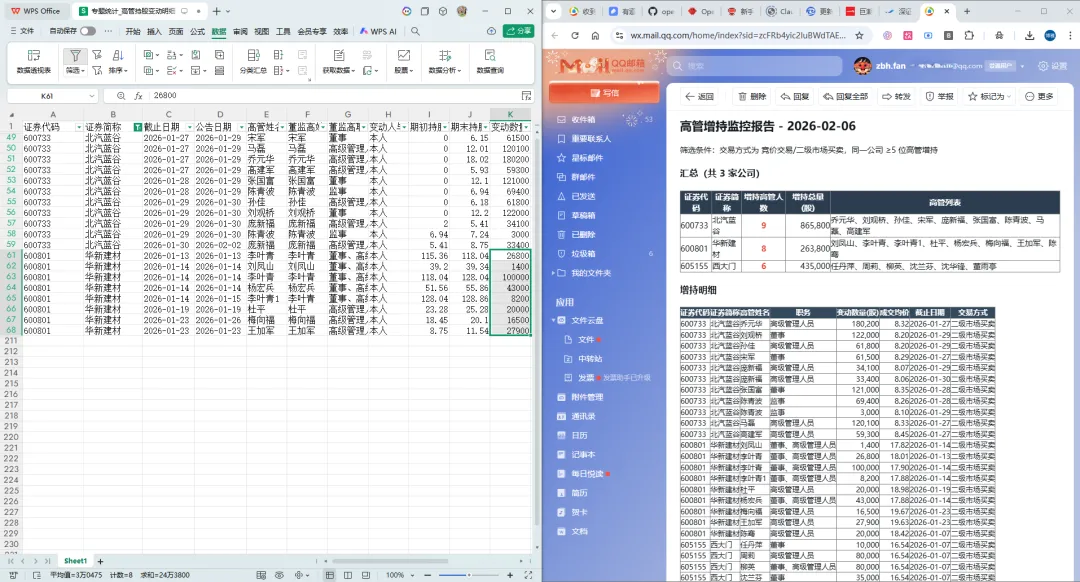The image size is (1080, 582).
Task: Click the WPS AI button
Action: 378,31
